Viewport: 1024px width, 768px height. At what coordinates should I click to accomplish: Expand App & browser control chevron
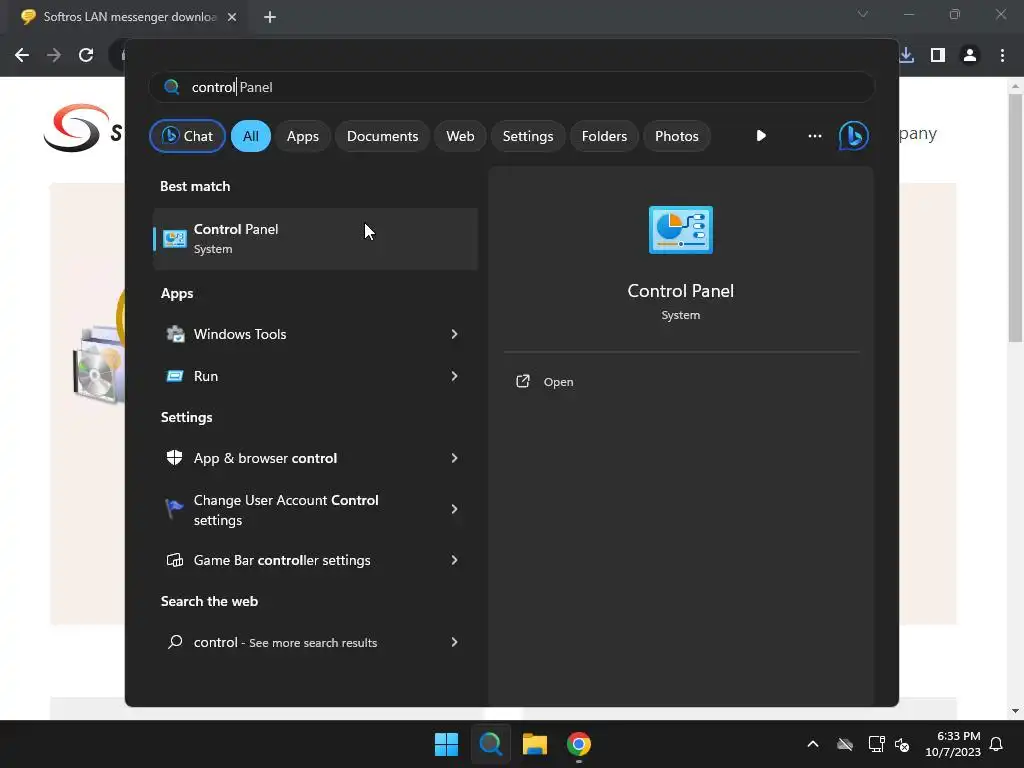[454, 458]
